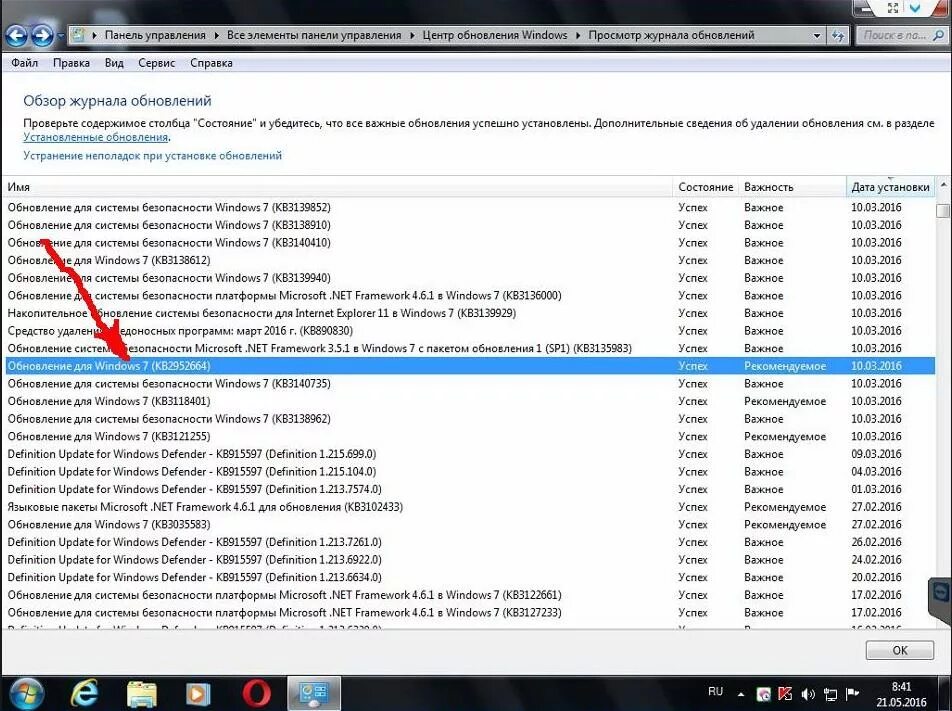The height and width of the screenshot is (711, 952).
Task: Select Internet Explorer 11 cumulative update KB3139929
Action: pyautogui.click(x=469, y=313)
